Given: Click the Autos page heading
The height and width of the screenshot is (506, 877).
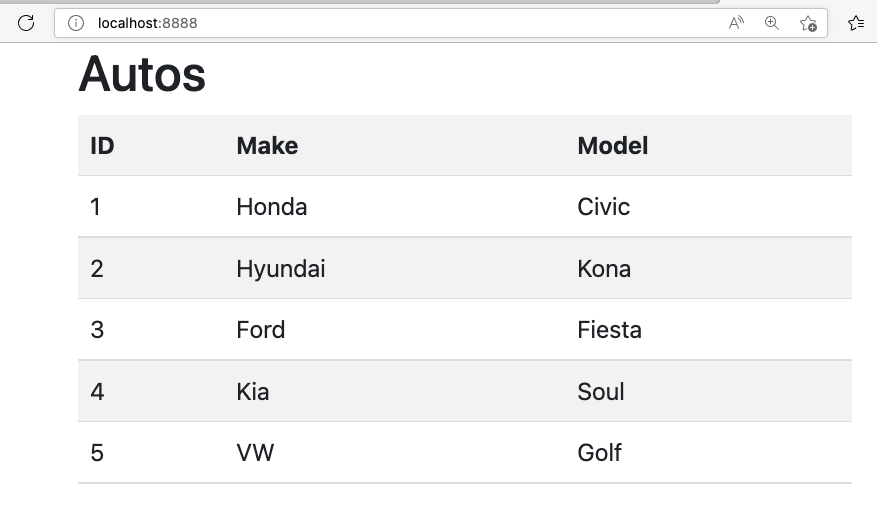Looking at the screenshot, I should (x=142, y=74).
